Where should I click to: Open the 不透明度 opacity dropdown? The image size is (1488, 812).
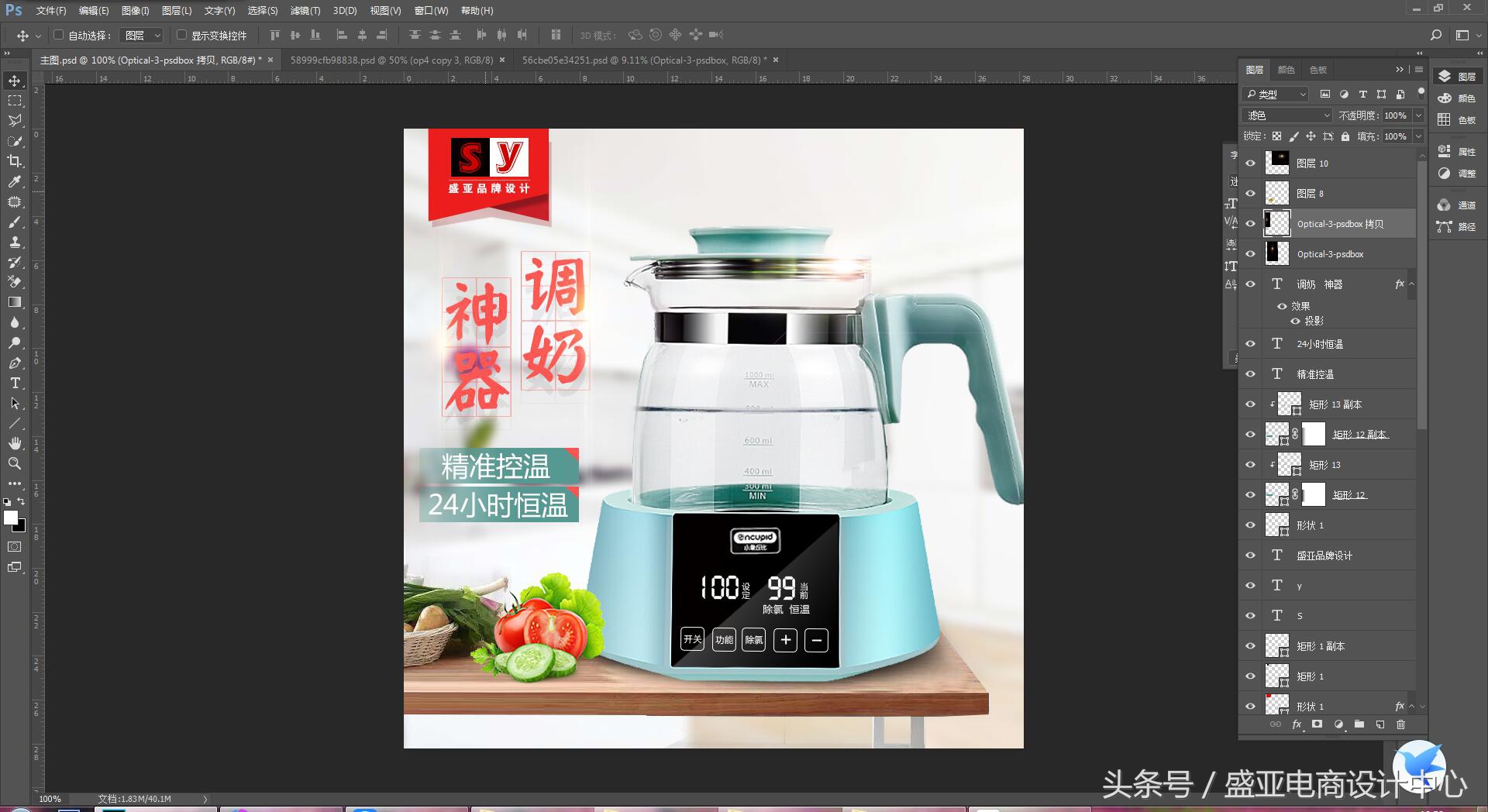tap(1418, 115)
